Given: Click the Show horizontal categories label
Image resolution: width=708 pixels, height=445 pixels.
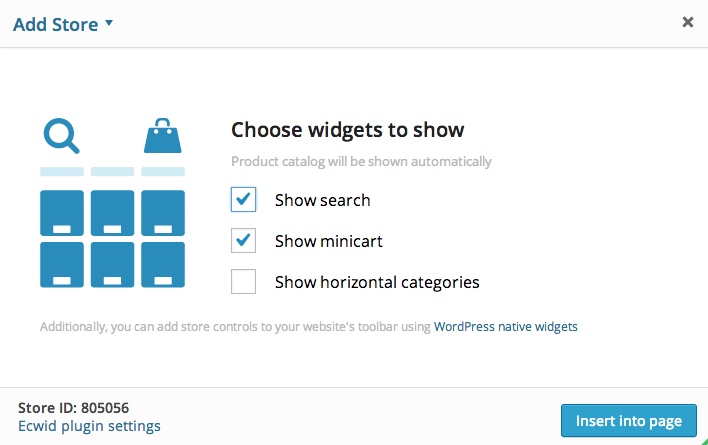Looking at the screenshot, I should pos(377,282).
